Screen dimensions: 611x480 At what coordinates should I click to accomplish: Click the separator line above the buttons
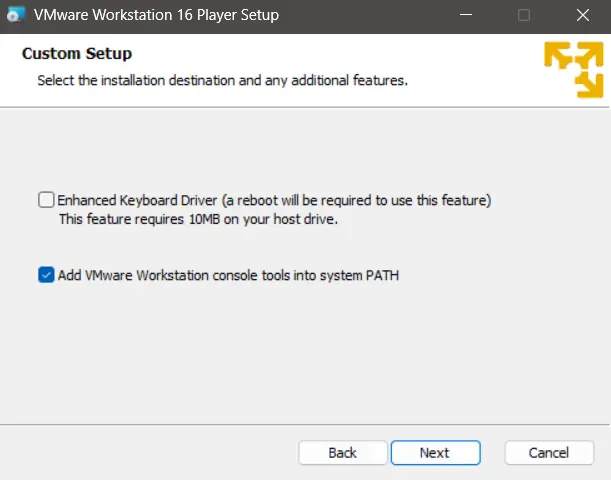point(300,424)
